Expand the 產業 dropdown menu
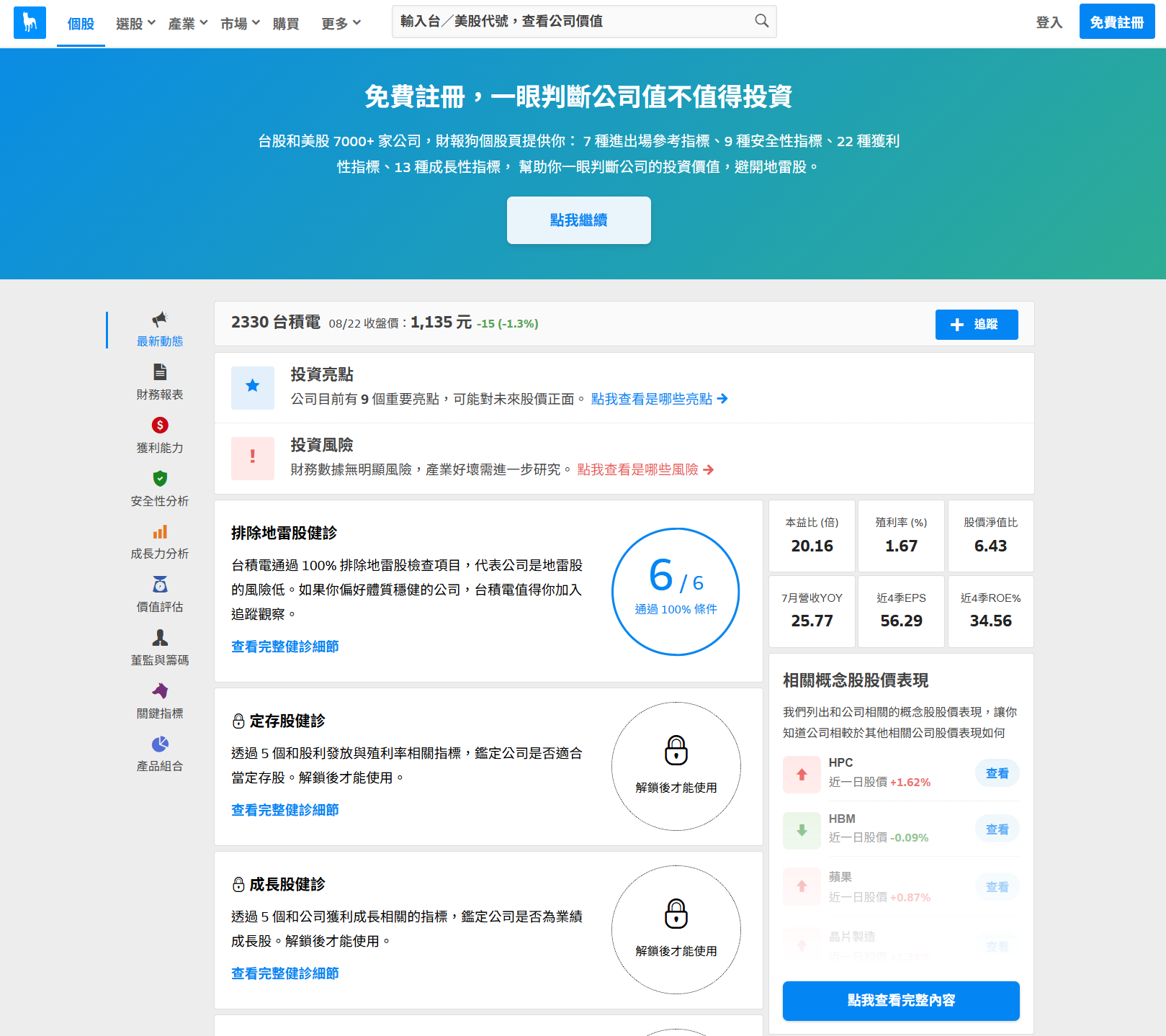The height and width of the screenshot is (1036, 1166). tap(188, 23)
